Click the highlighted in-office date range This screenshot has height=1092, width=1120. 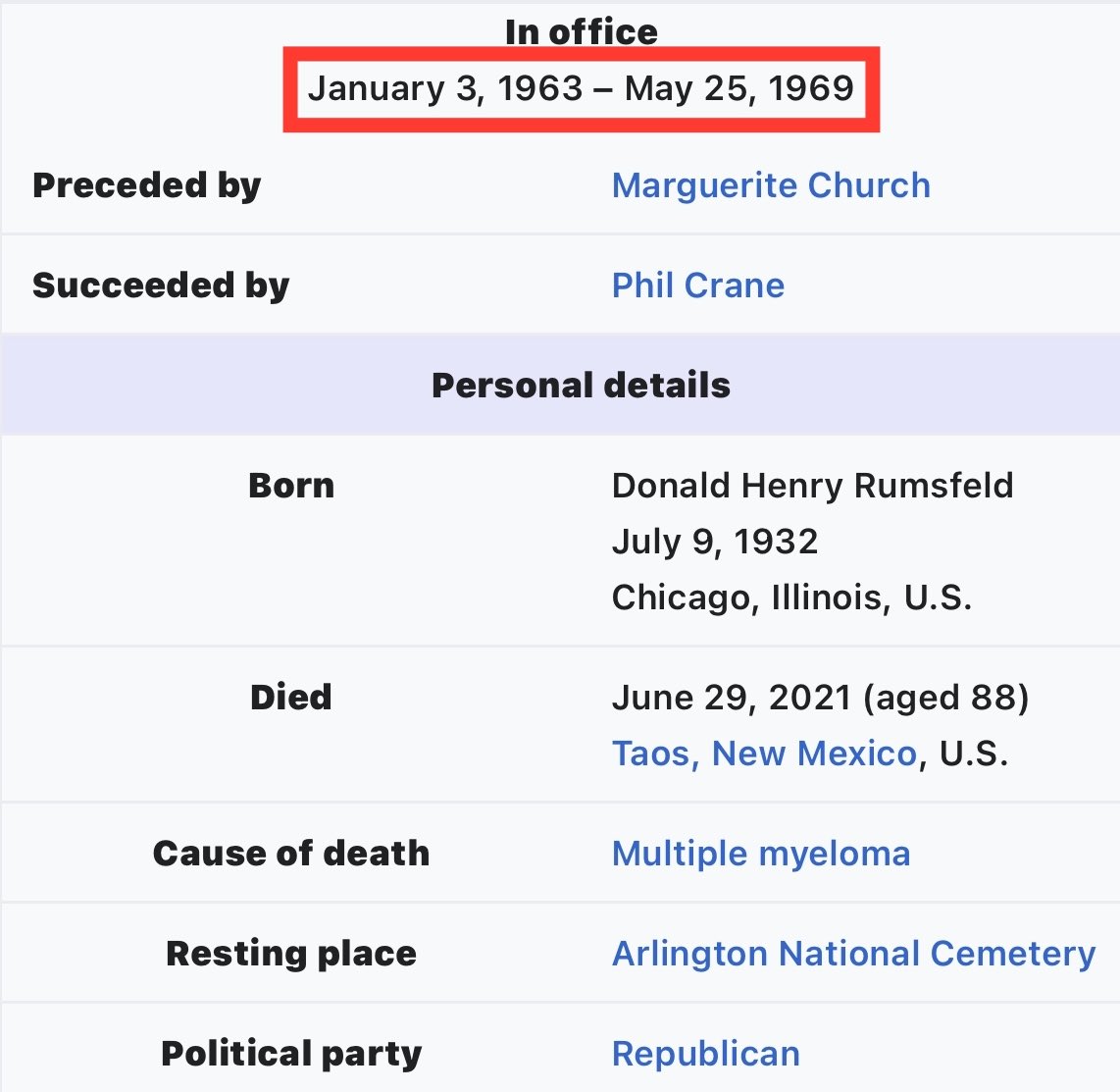(x=581, y=89)
